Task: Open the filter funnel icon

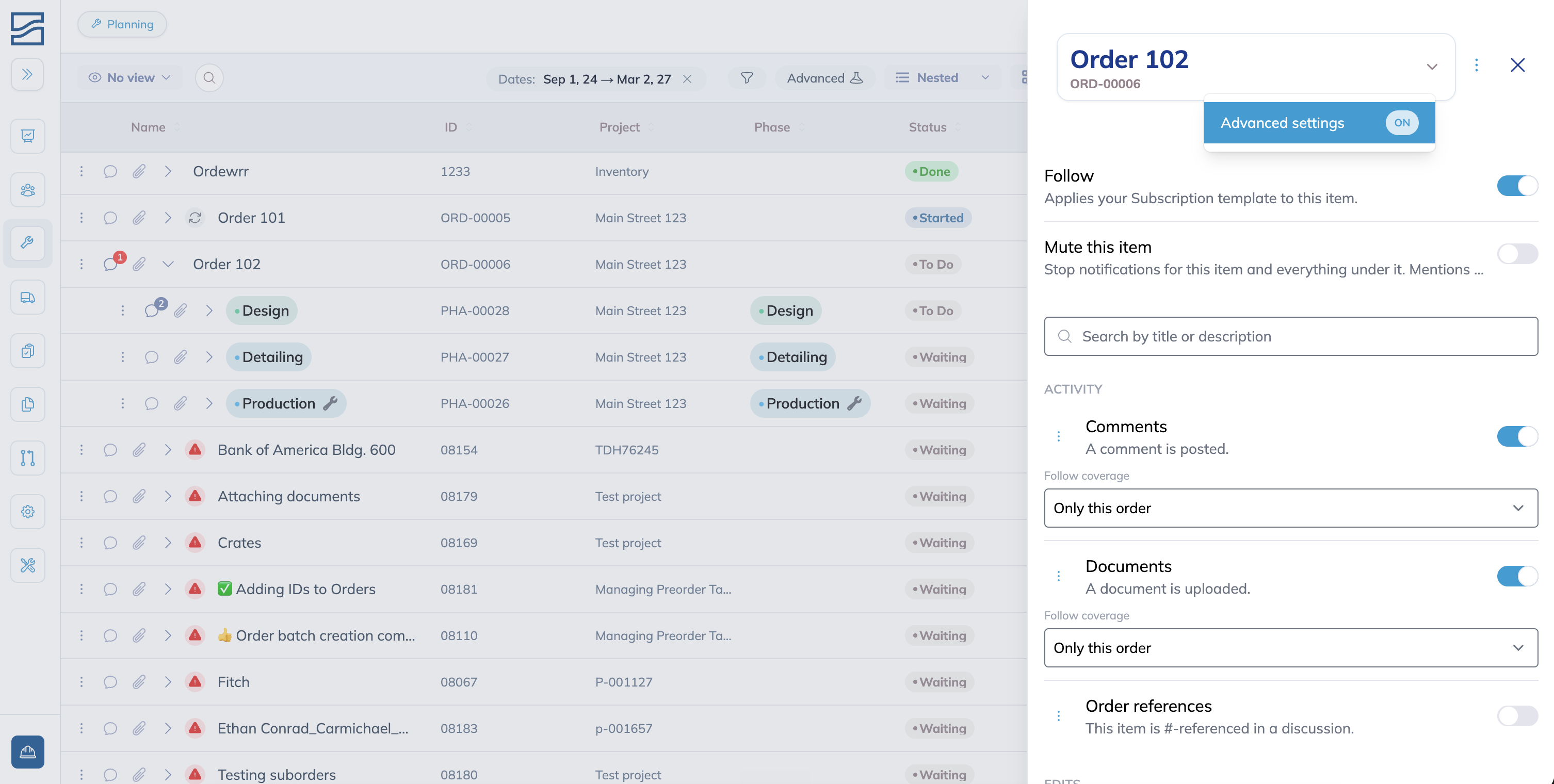Action: tap(746, 78)
